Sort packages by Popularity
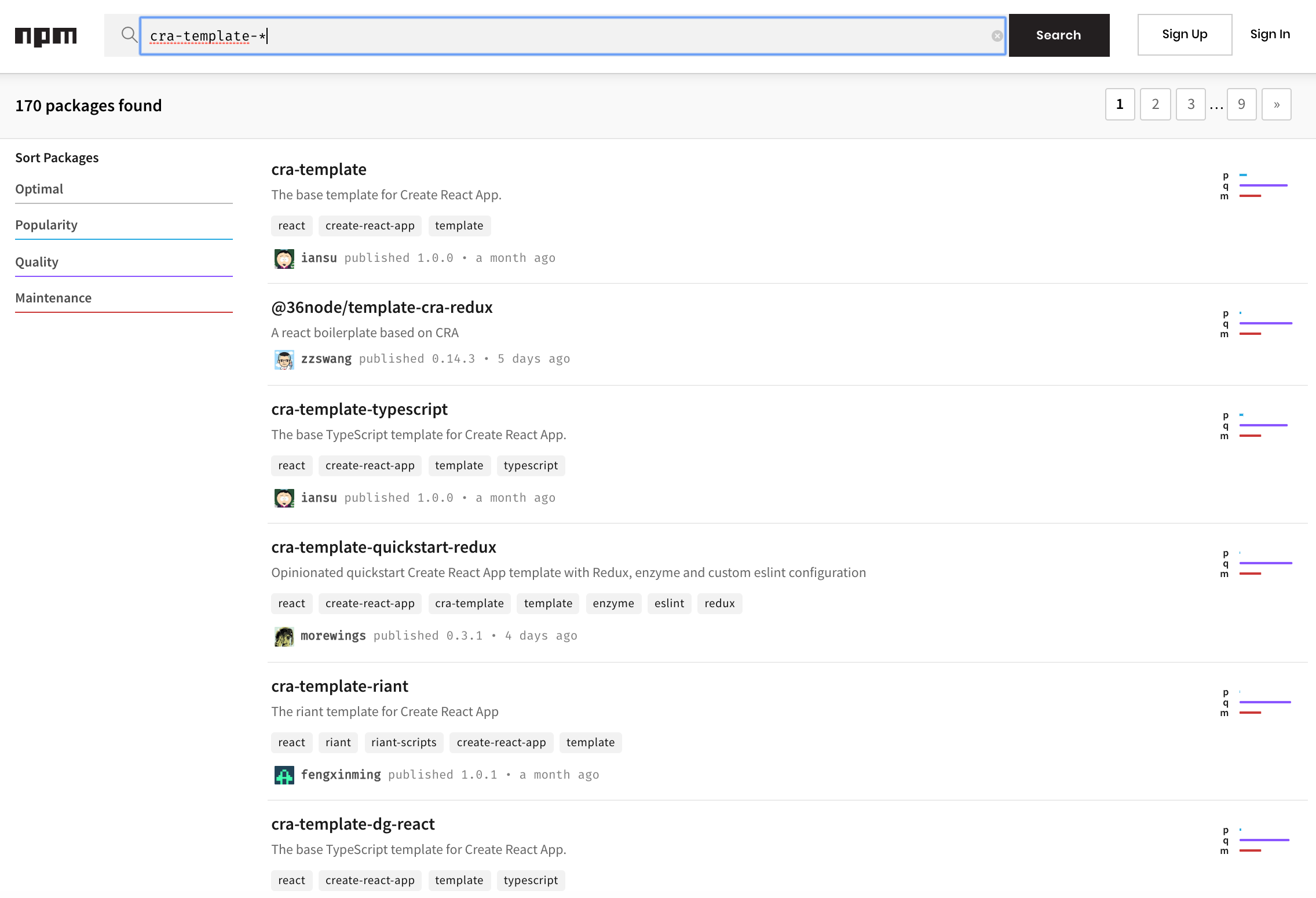 pyautogui.click(x=46, y=225)
